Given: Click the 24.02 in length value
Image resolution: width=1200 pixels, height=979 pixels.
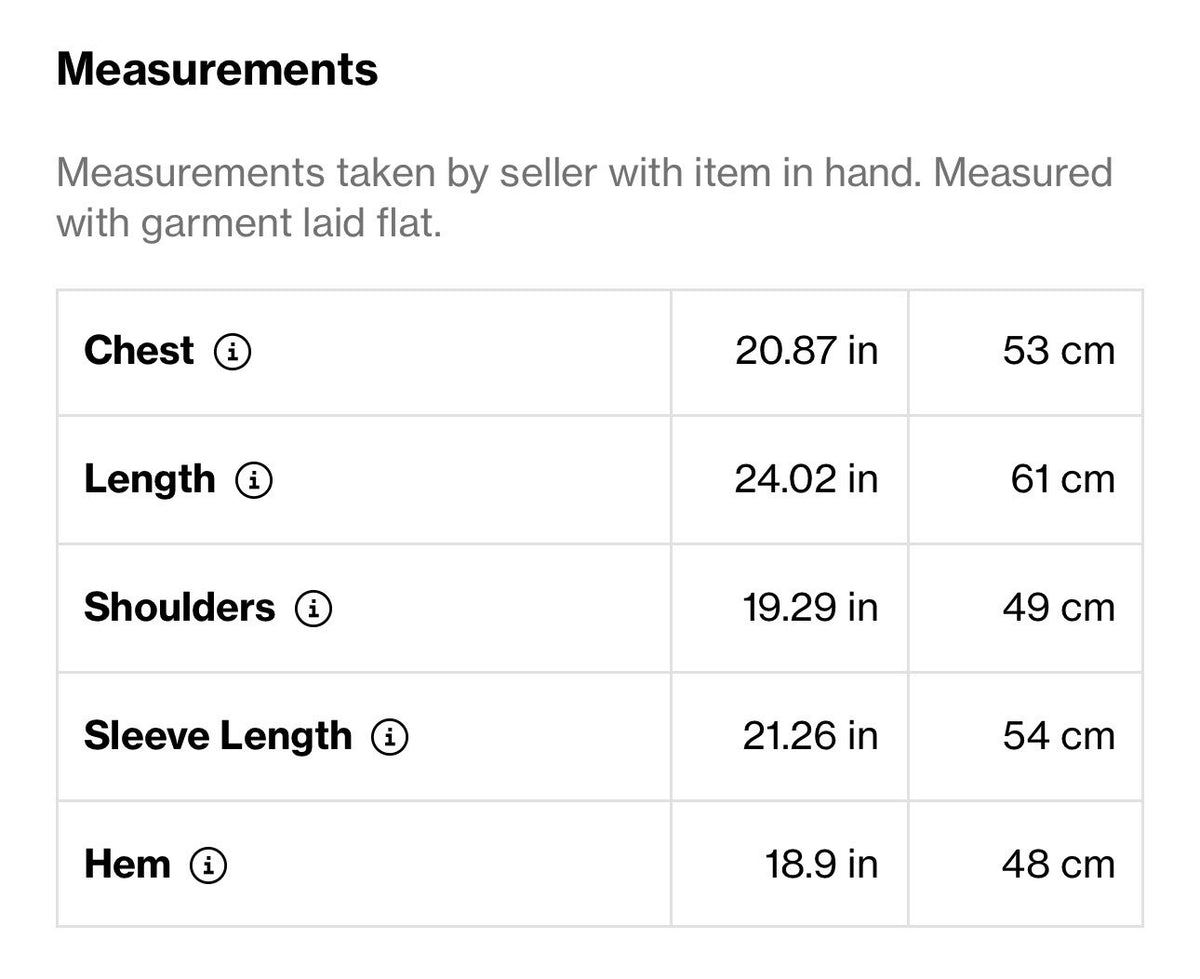Looking at the screenshot, I should coord(806,480).
